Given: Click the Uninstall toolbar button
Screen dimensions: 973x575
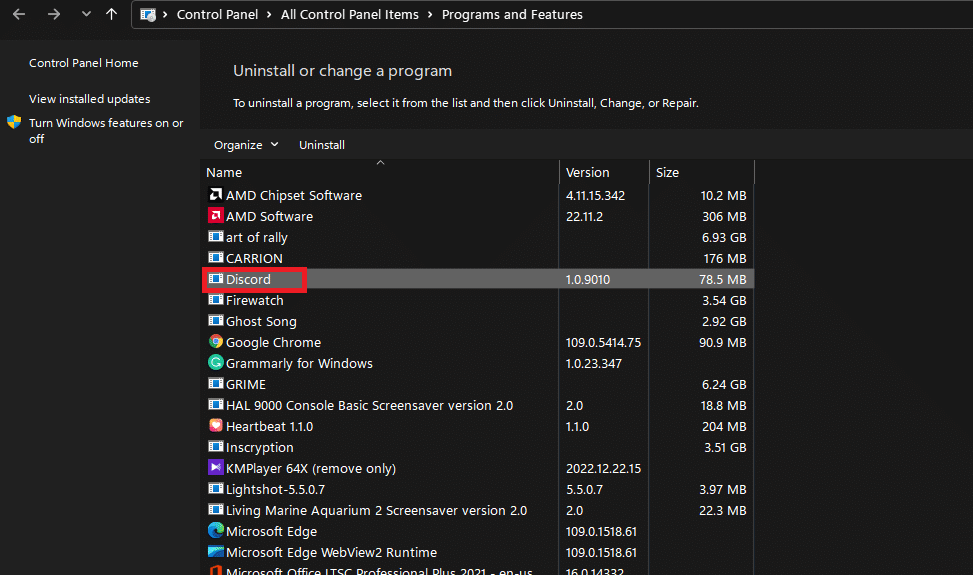Looking at the screenshot, I should click(321, 145).
